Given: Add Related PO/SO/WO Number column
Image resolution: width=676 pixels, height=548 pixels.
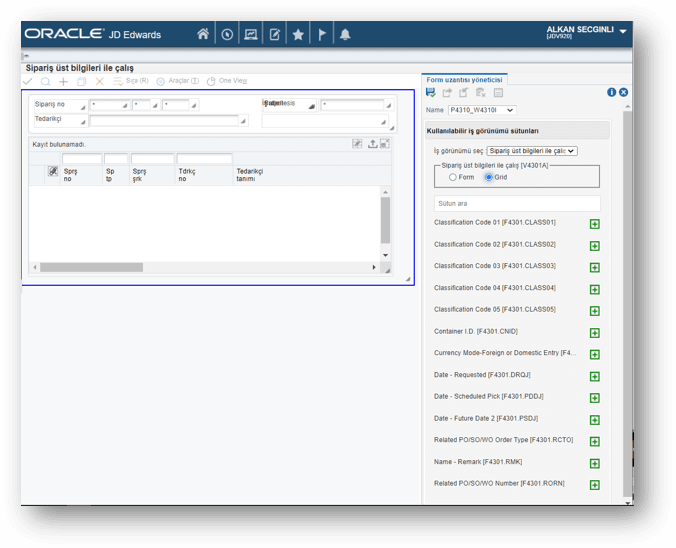Looking at the screenshot, I should click(595, 485).
